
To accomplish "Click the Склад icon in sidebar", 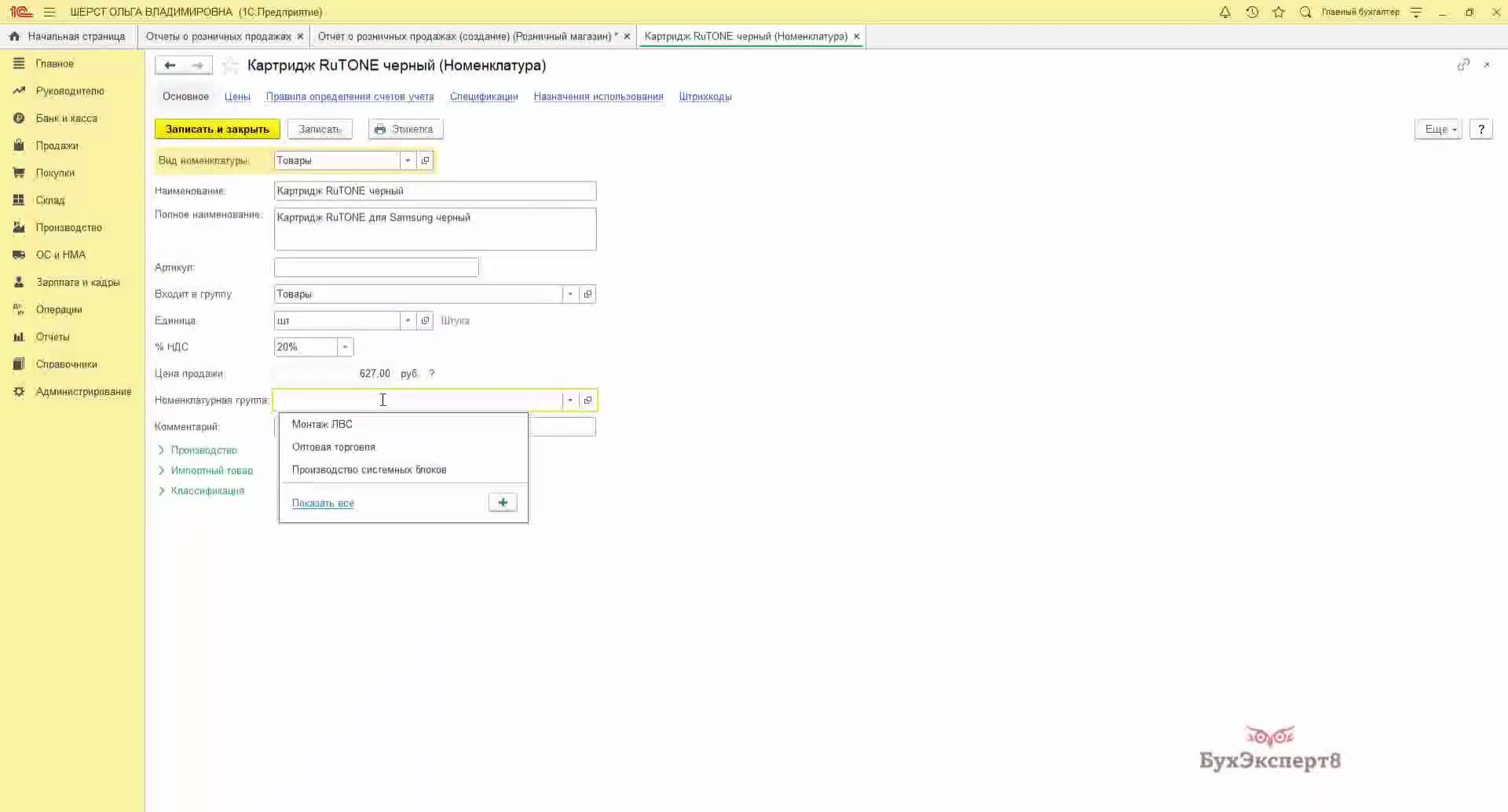I will (x=19, y=200).
